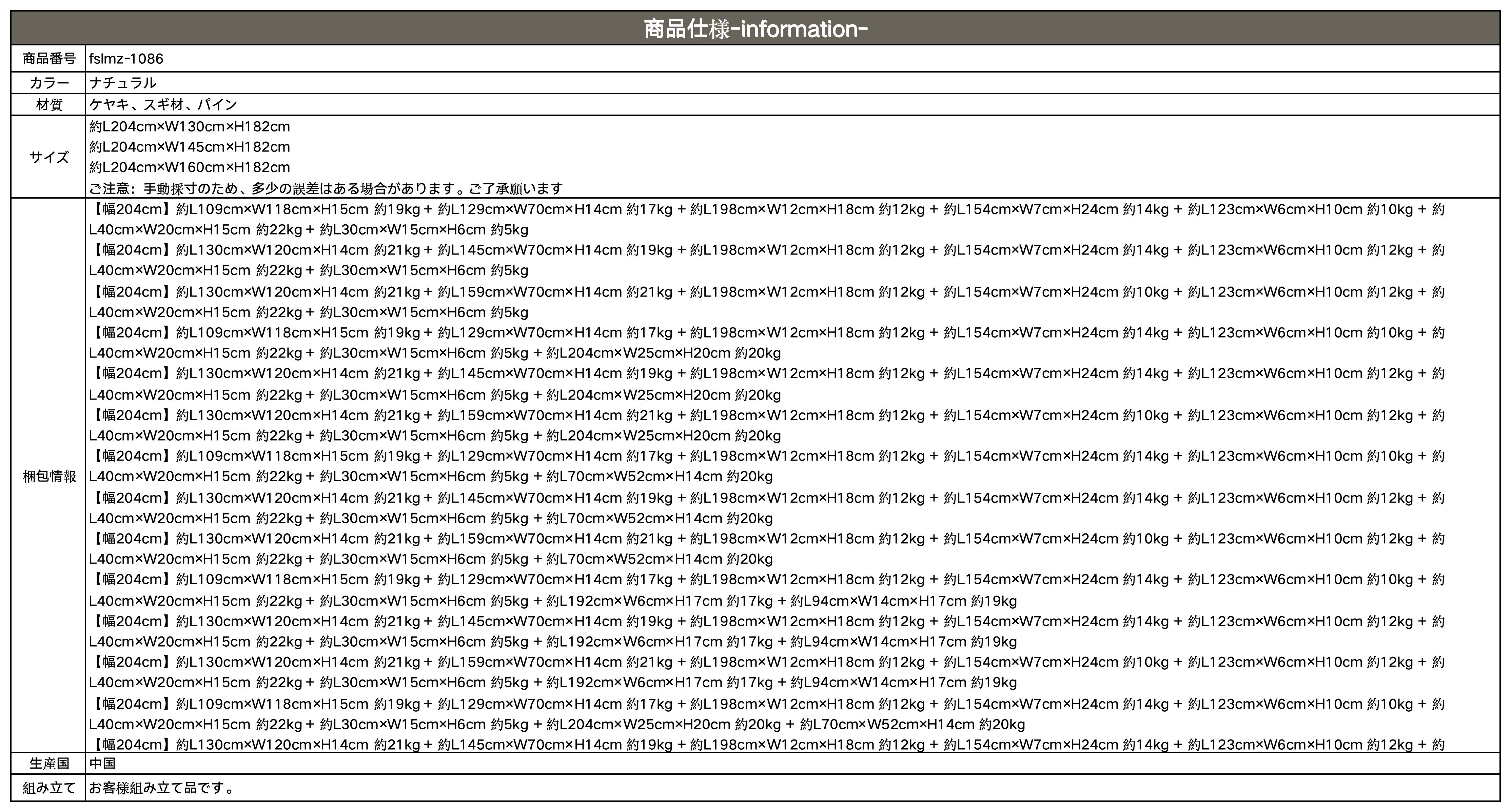The width and height of the screenshot is (1511, 812).
Task: Click the product number fslmz-1086
Action: click(x=126, y=59)
